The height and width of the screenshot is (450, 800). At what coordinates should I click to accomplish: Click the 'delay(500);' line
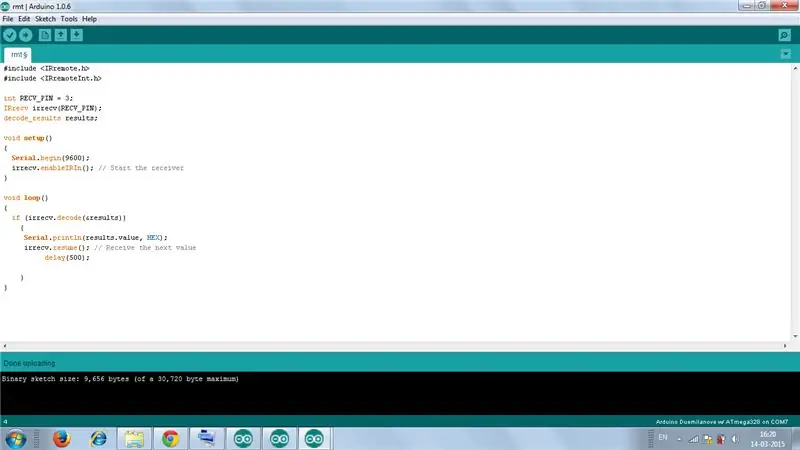[x=67, y=258]
